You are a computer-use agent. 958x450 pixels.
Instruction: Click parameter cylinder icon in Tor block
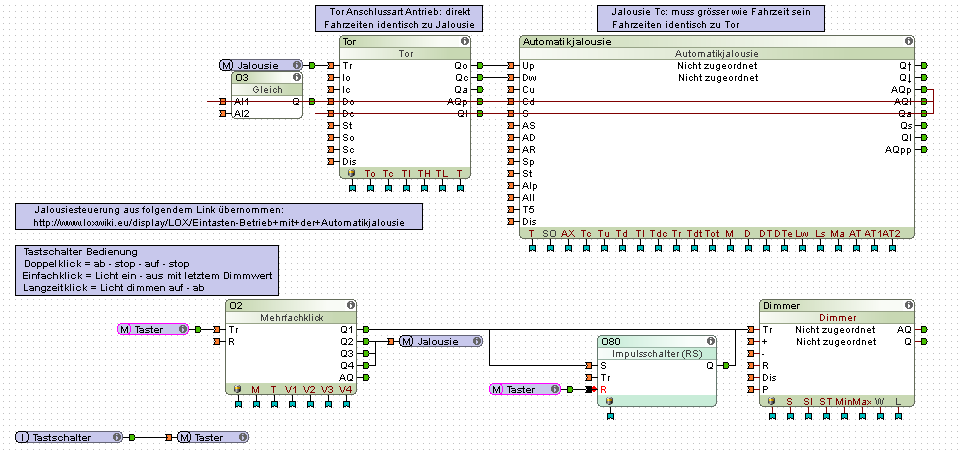coord(352,173)
